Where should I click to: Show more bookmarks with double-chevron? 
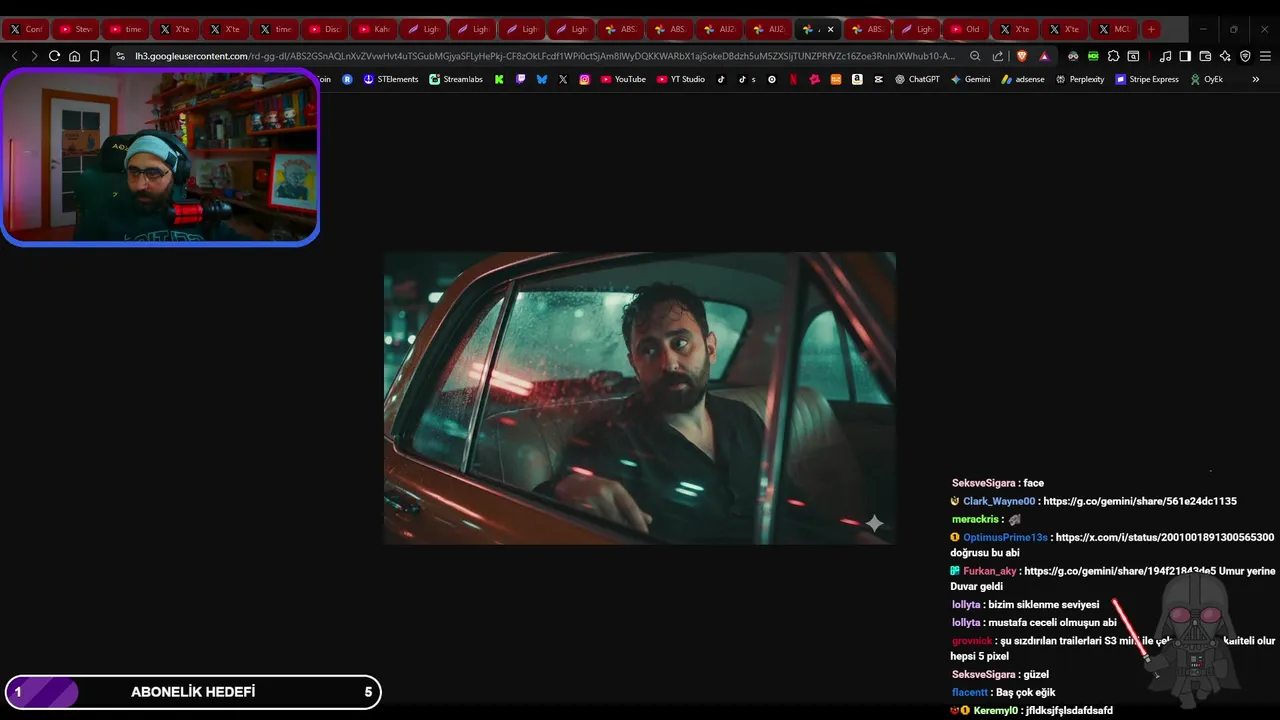click(x=1256, y=79)
